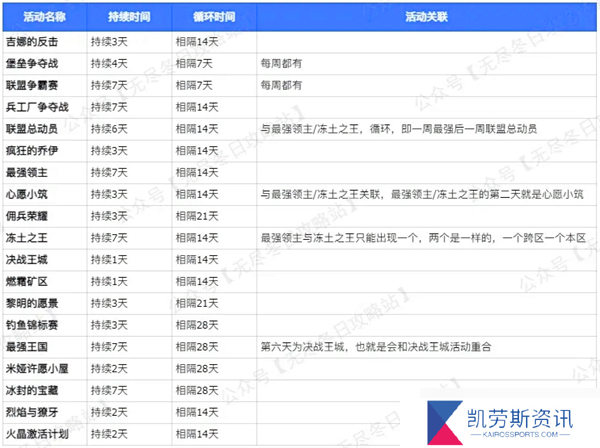Click 相隔7天 in the 联盟争霸赛 row
600x448 pixels.
coord(194,85)
